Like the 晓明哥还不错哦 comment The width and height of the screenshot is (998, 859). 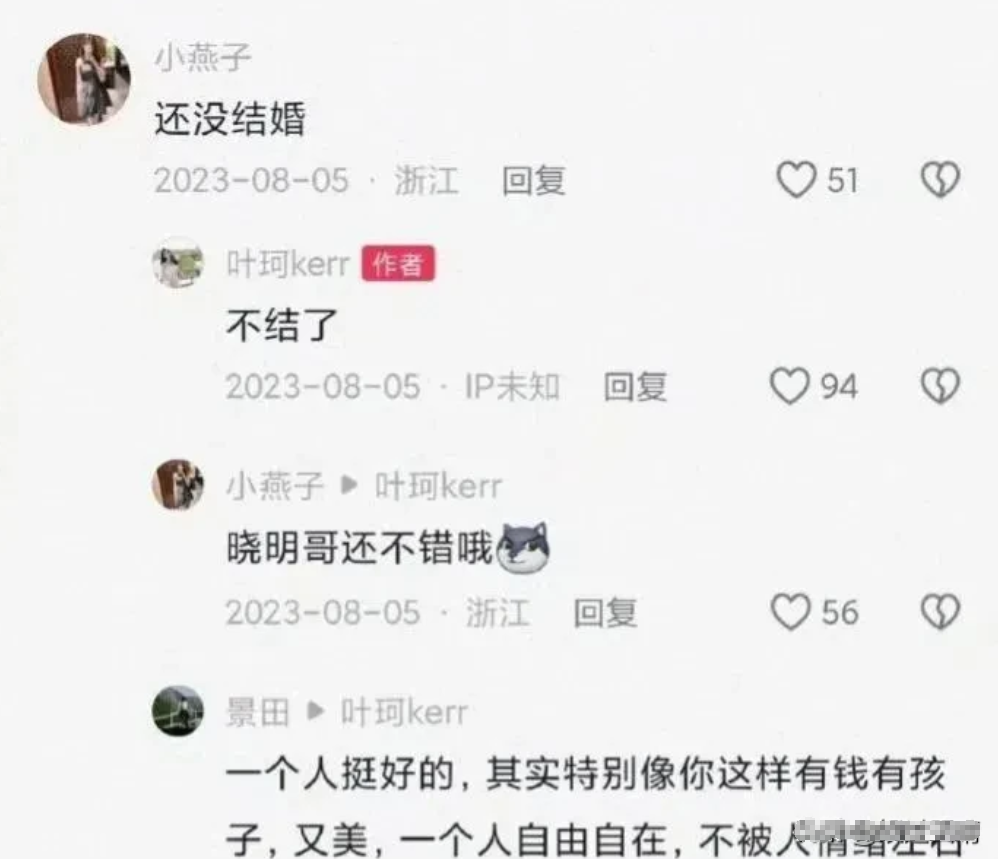coord(791,612)
